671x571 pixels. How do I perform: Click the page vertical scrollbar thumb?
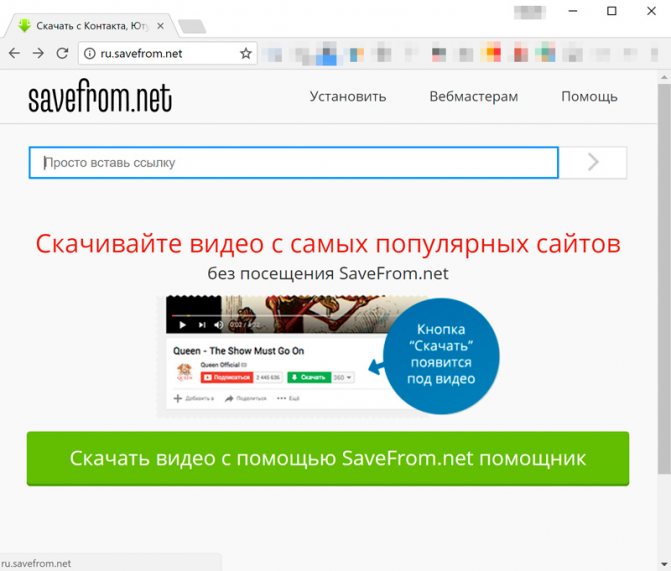point(664,279)
